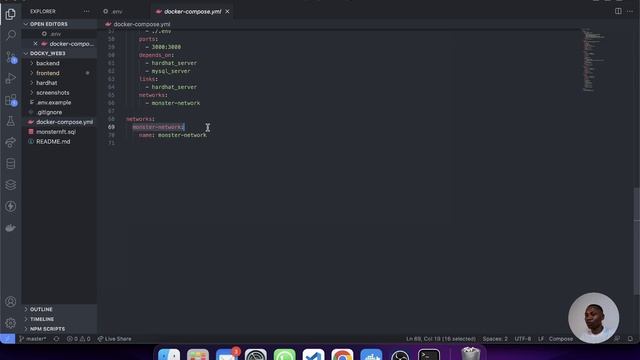The width and height of the screenshot is (640, 360).
Task: Change indentation via Spaces: 2
Action: (495, 339)
